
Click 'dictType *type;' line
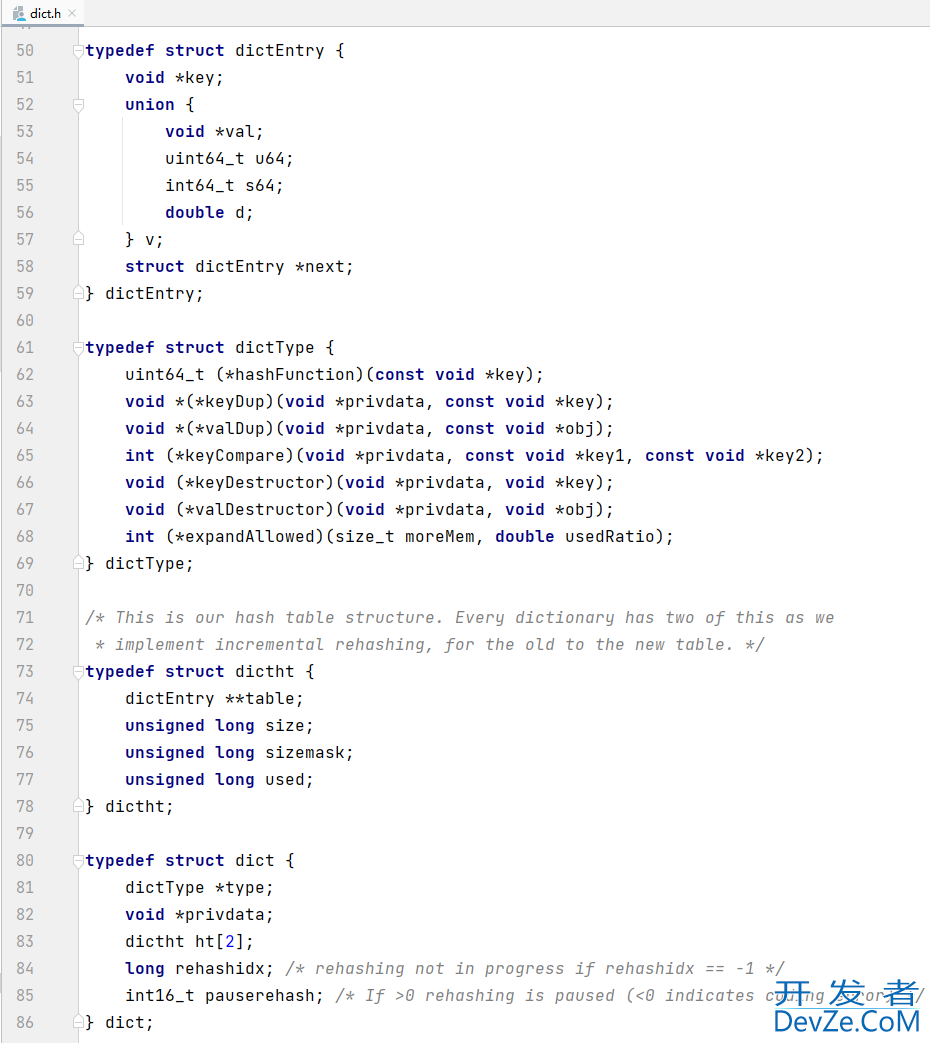[x=200, y=887]
